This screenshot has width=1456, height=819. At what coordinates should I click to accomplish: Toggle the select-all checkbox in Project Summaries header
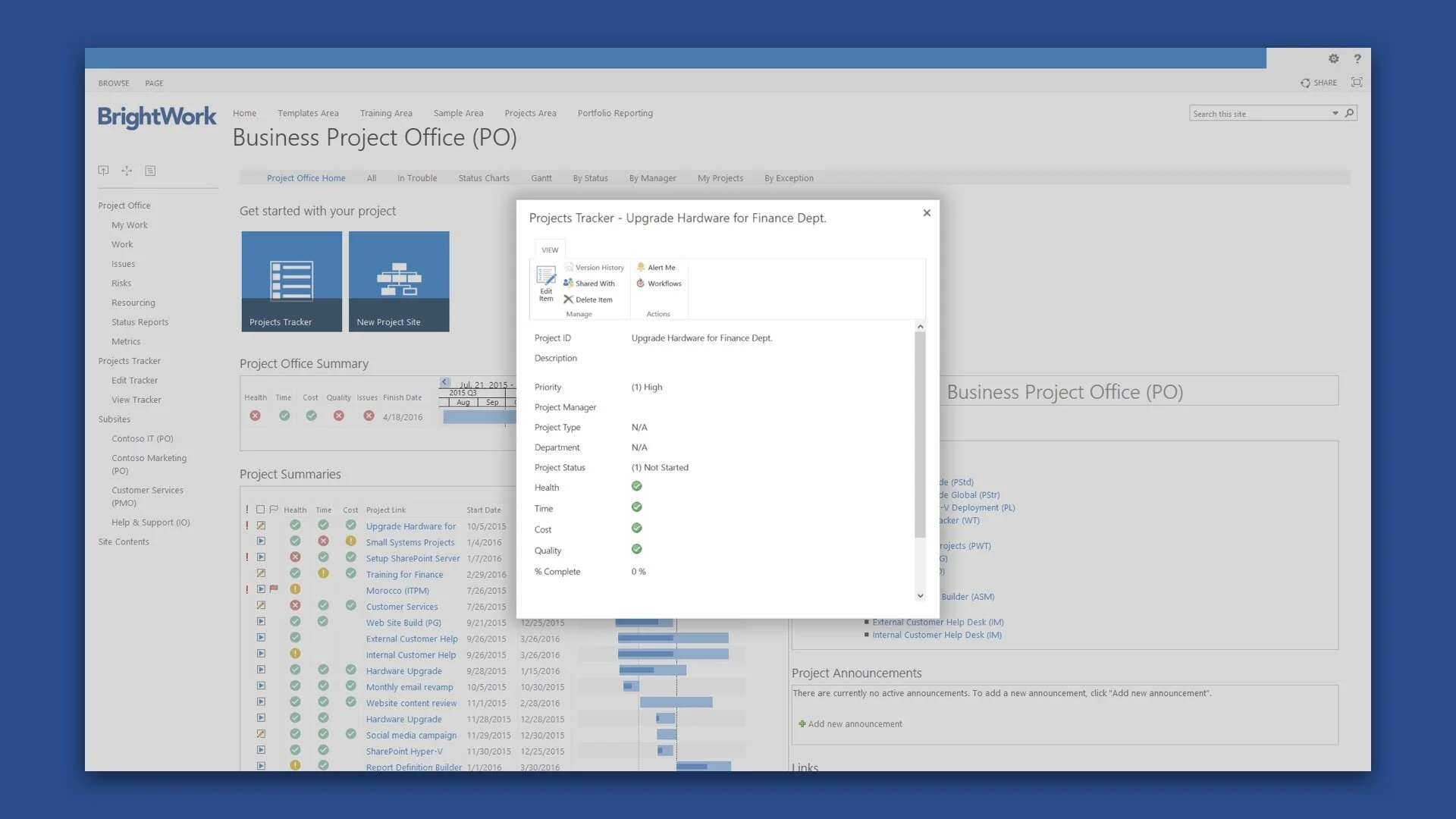pos(260,510)
